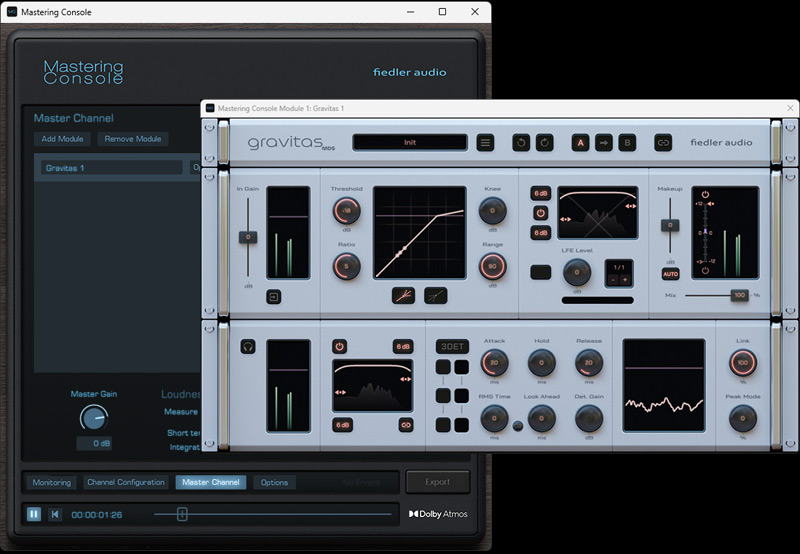800x554 pixels.
Task: Pause playback in the transport bar
Action: click(34, 514)
